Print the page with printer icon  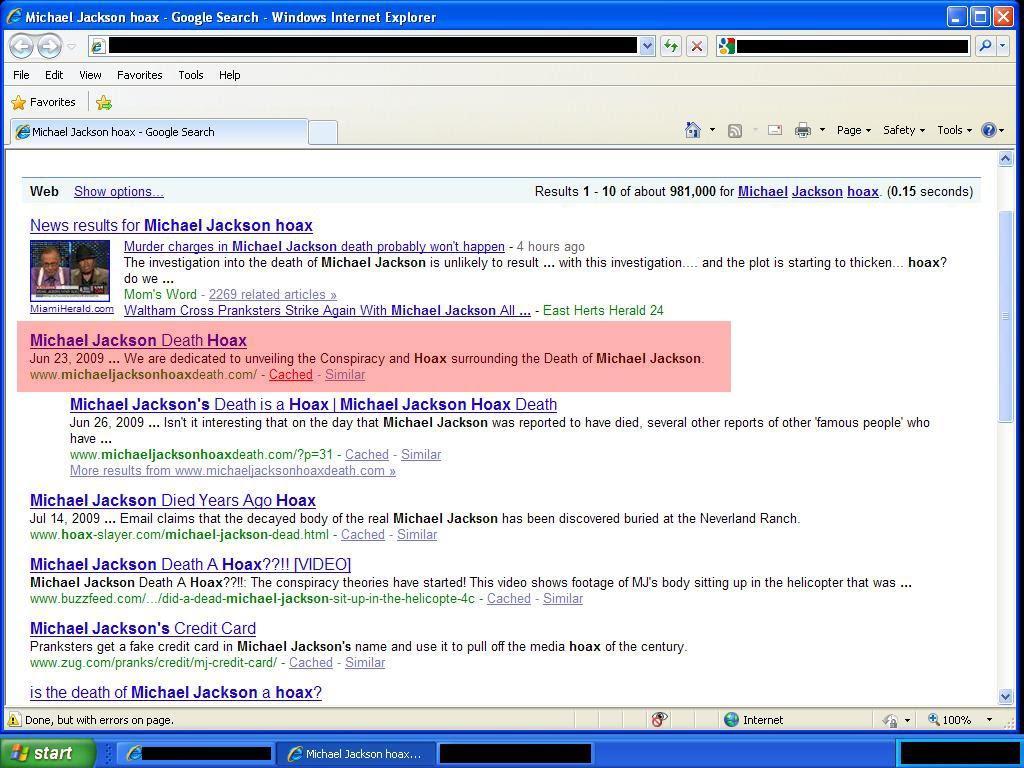tap(803, 131)
